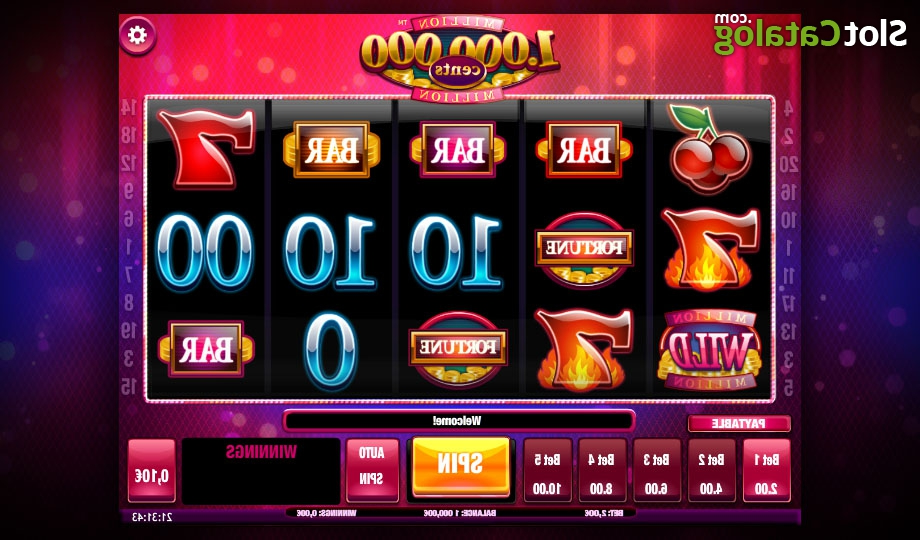This screenshot has height=540, width=920.
Task: Select Bet 2 at 4.00
Action: [x=712, y=470]
